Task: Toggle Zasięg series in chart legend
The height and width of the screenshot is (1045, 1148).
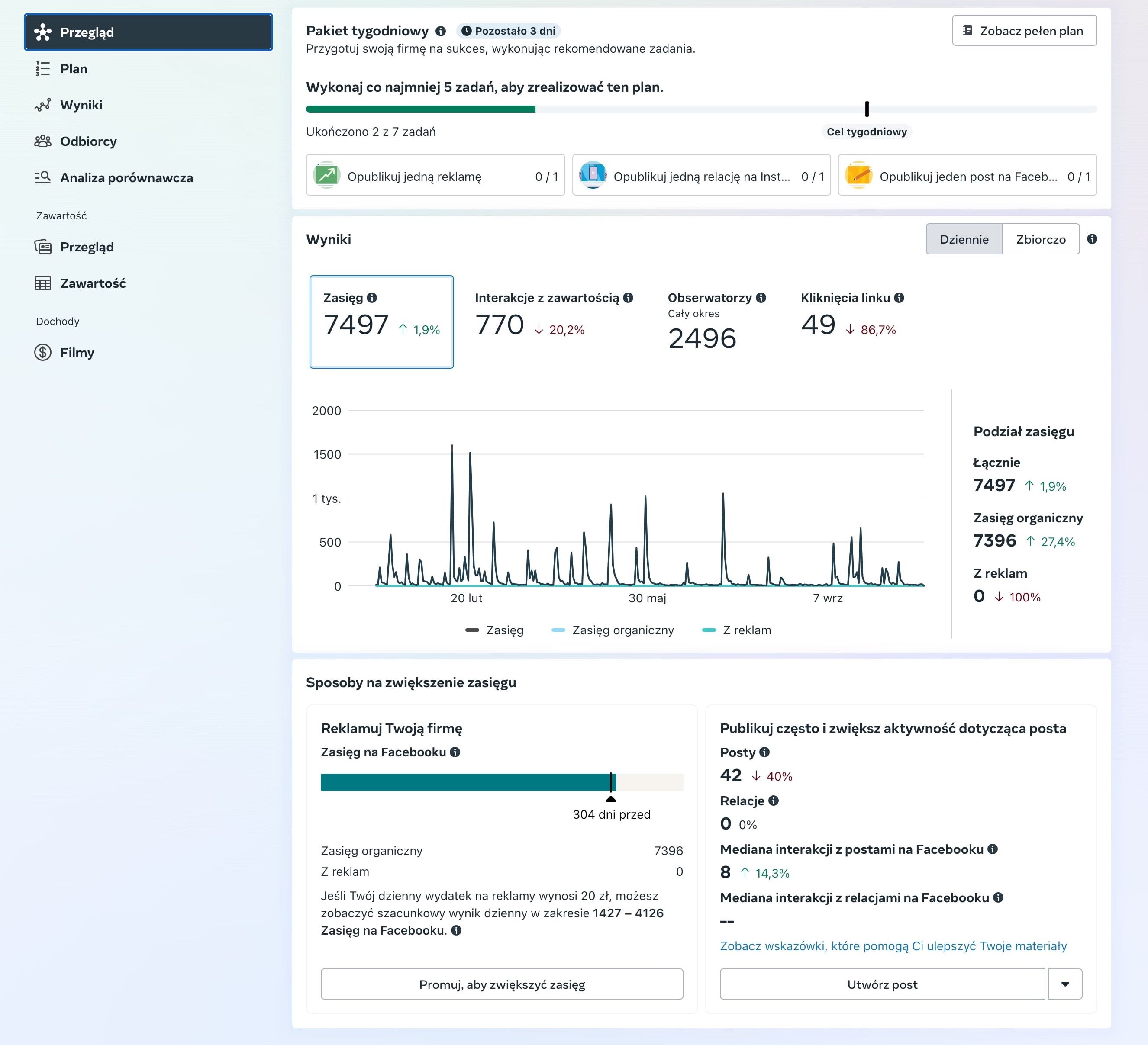Action: [x=494, y=630]
